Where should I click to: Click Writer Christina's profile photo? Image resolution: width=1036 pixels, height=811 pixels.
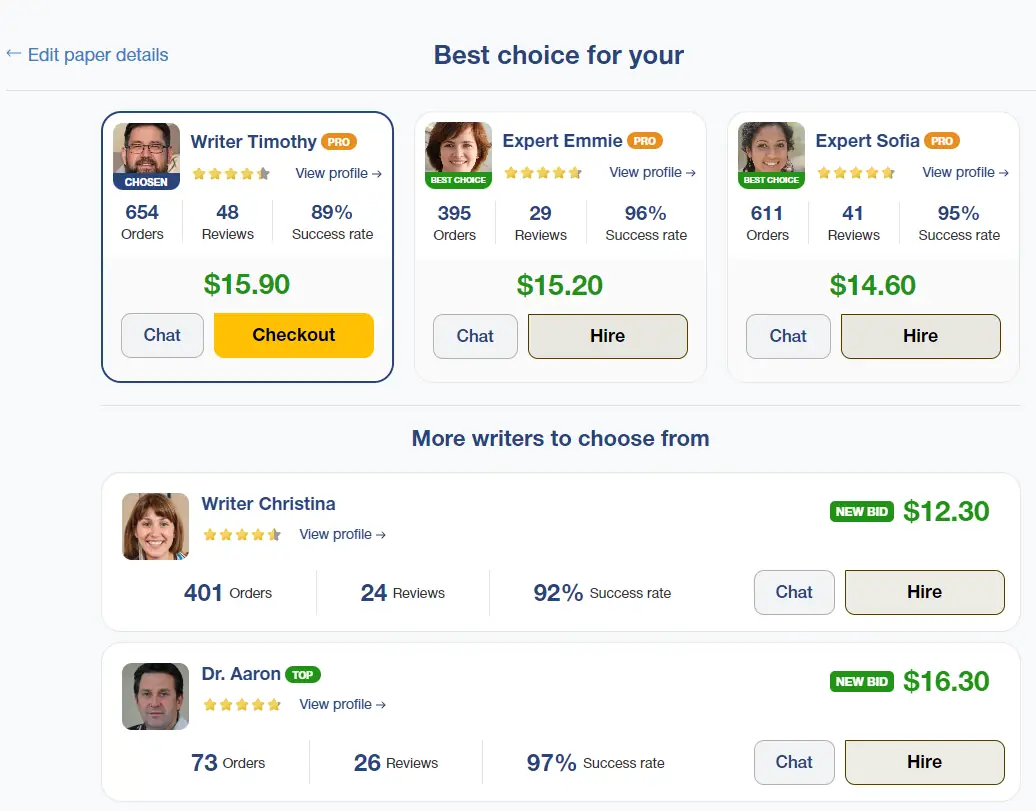[155, 526]
